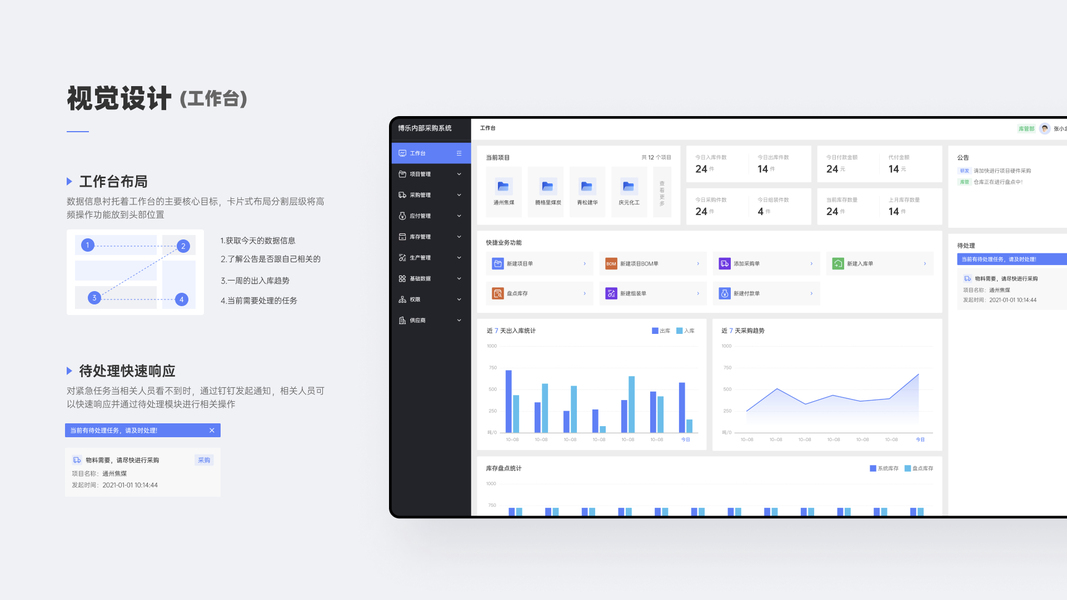
Task: Click the 生产管理 tools icon in sidebar
Action: click(x=402, y=258)
